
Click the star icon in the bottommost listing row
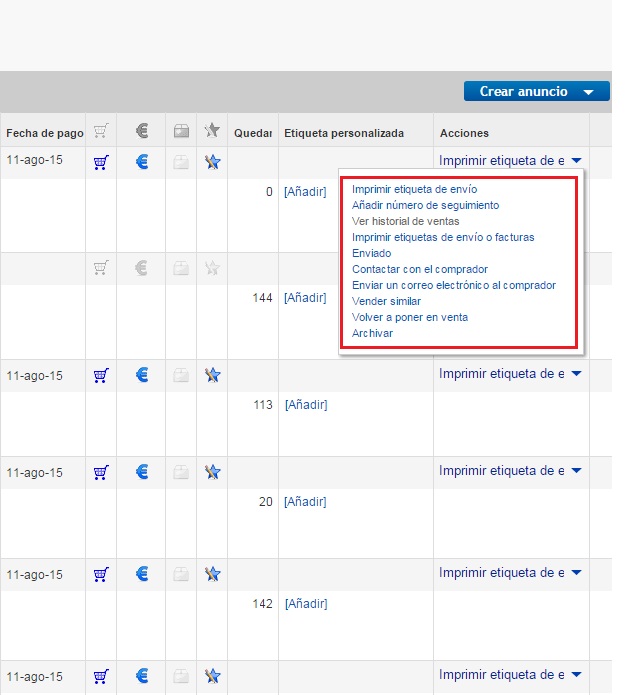point(212,676)
